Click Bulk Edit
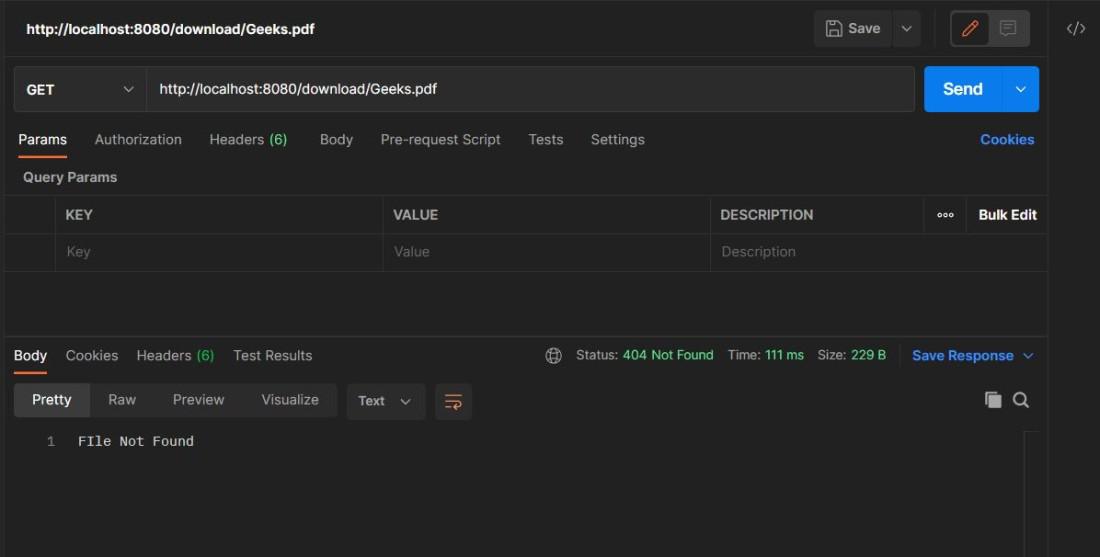1100x557 pixels. pyautogui.click(x=1007, y=215)
